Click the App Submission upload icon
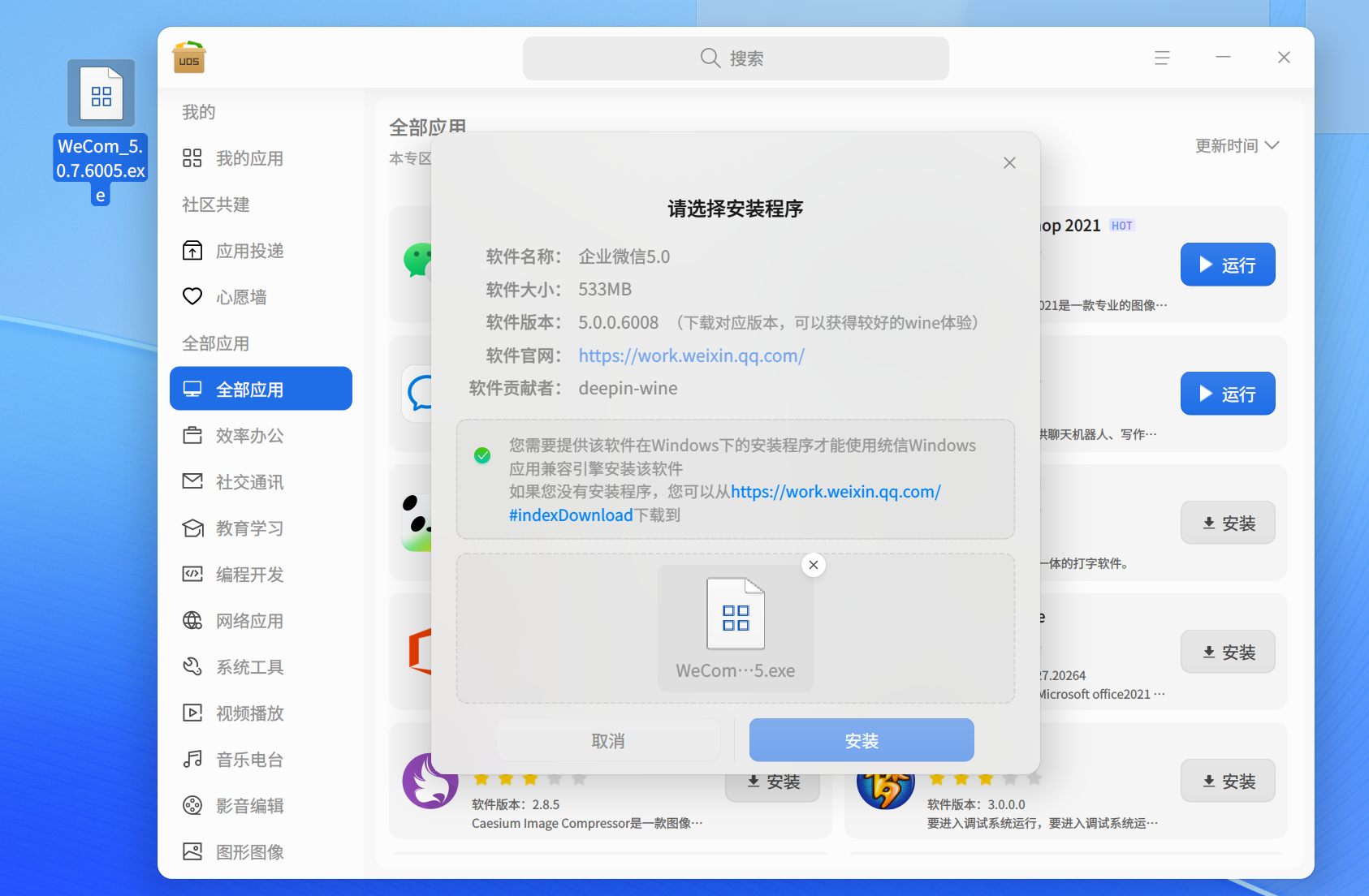1369x896 pixels. point(192,251)
